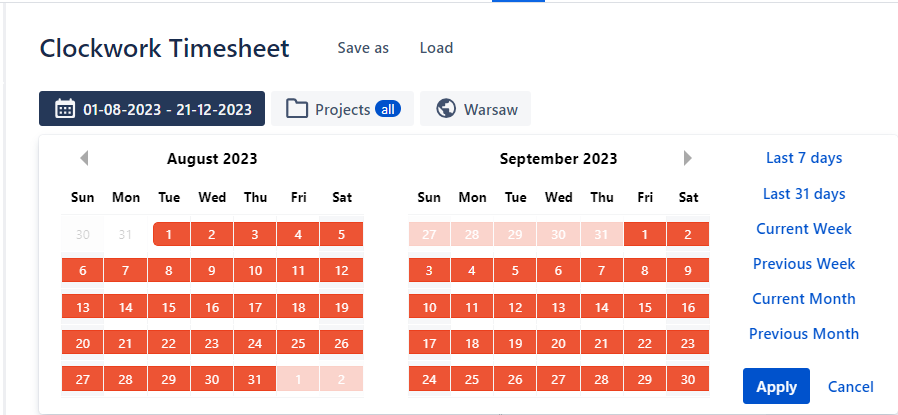Go to previous month with left arrow

click(85, 158)
